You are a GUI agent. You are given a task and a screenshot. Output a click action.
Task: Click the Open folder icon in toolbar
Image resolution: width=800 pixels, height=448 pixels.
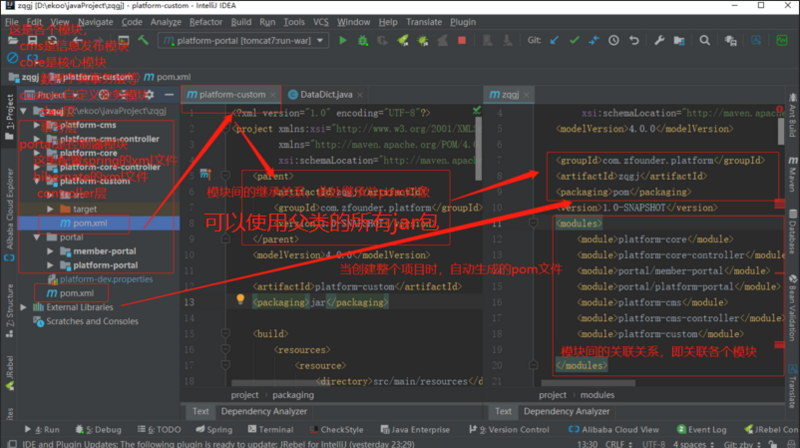tap(13, 40)
